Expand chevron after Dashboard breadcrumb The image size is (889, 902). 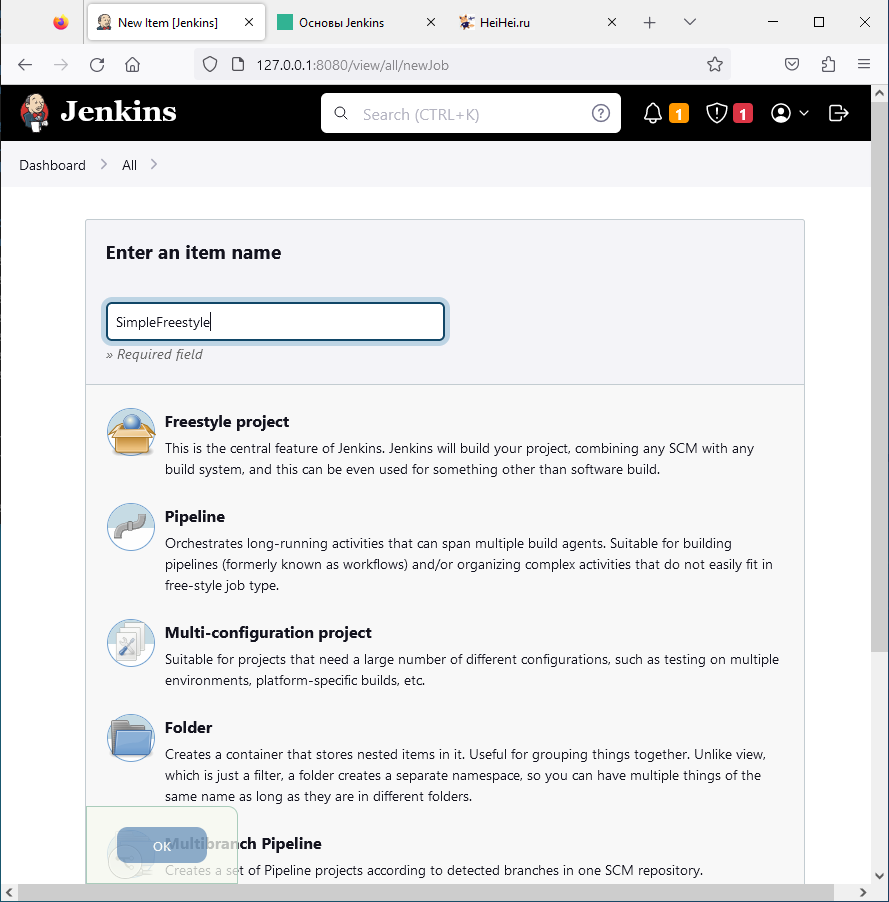point(104,165)
